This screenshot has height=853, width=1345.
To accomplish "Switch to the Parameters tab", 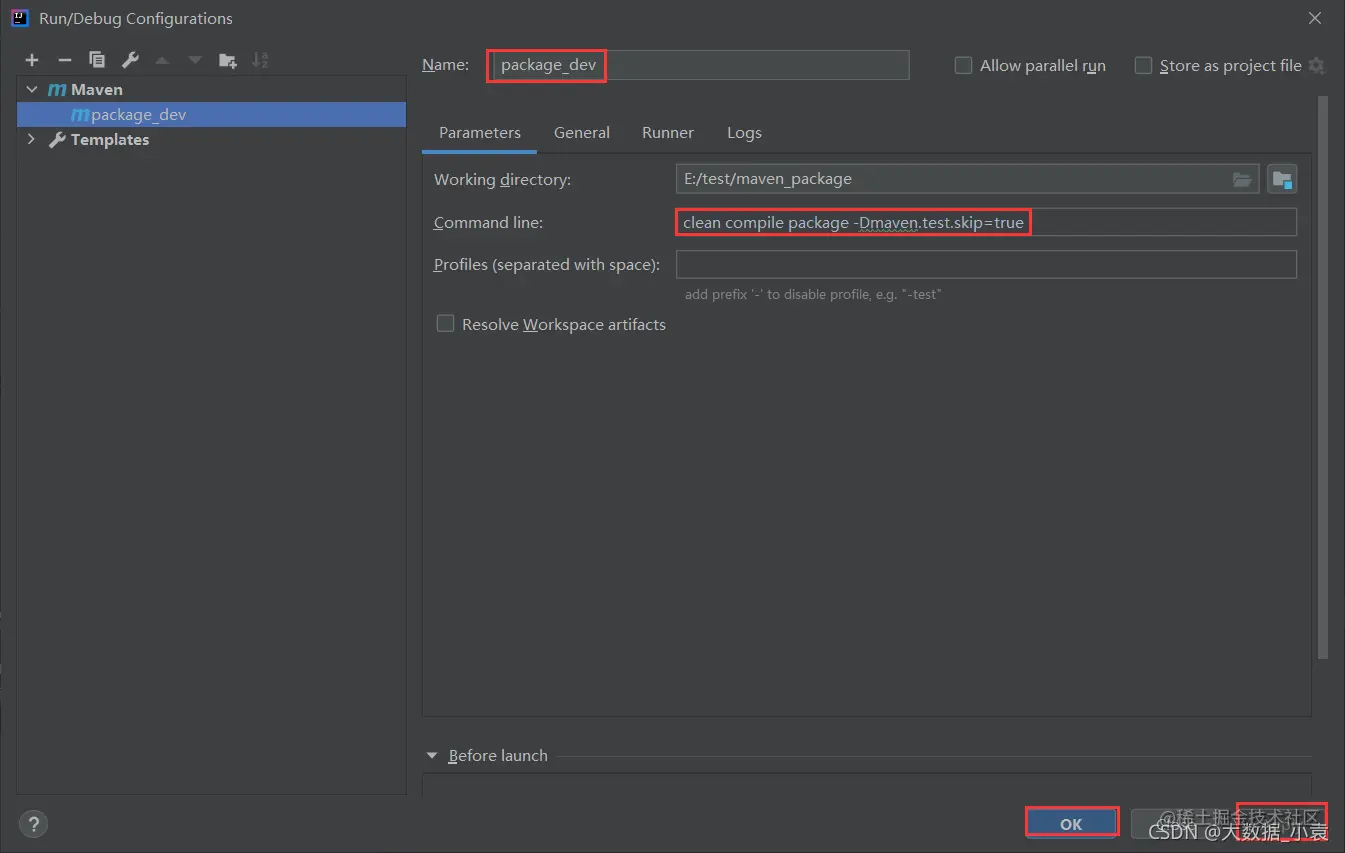I will point(480,133).
